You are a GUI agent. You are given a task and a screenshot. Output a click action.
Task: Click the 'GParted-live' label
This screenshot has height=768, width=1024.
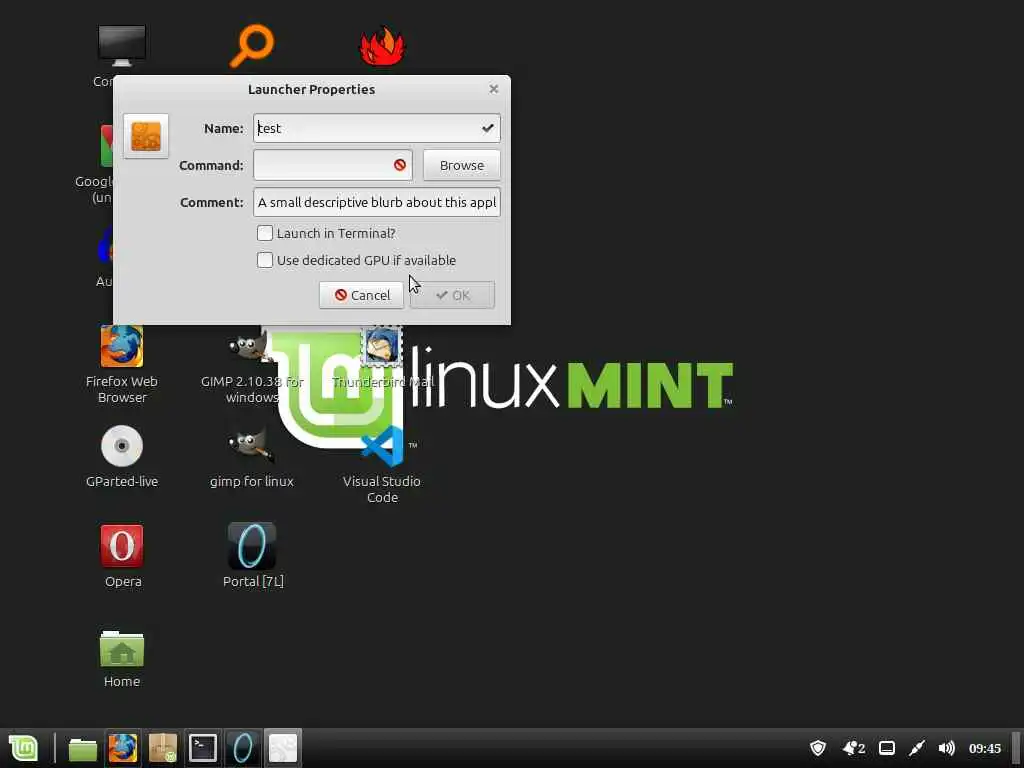pyautogui.click(x=122, y=481)
